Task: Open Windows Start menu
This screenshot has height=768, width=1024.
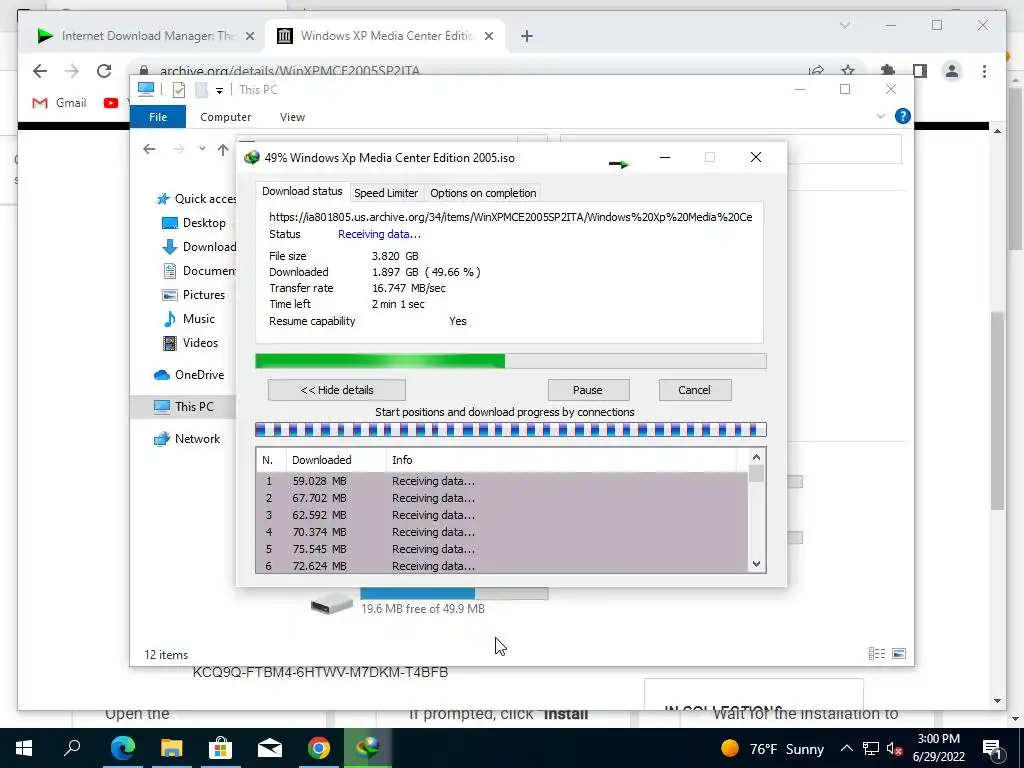Action: [24, 748]
